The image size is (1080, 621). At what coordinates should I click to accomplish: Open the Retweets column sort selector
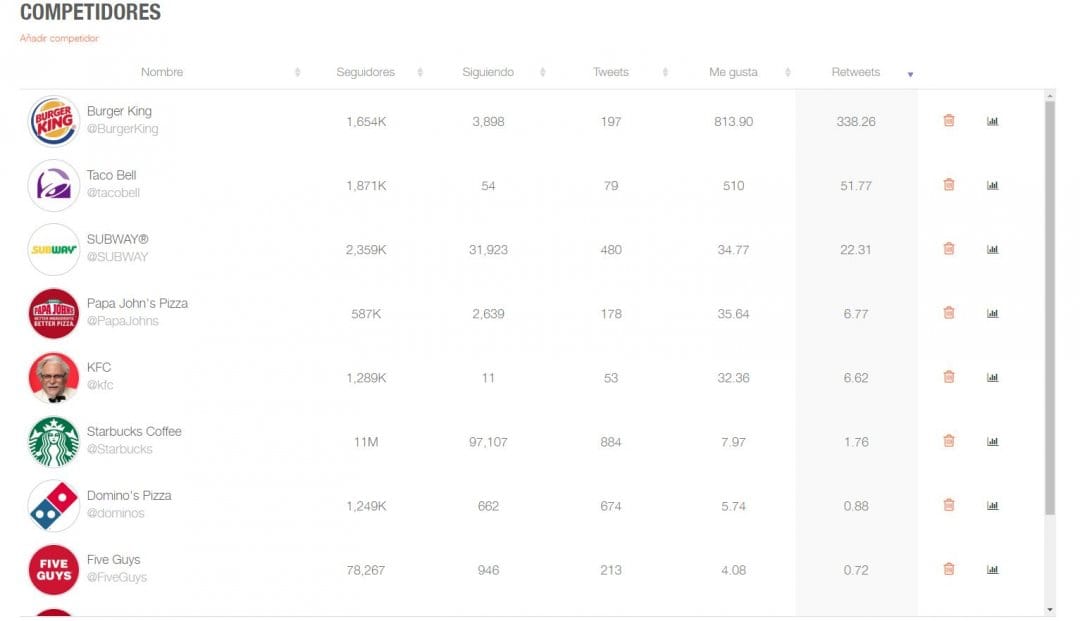[x=909, y=73]
